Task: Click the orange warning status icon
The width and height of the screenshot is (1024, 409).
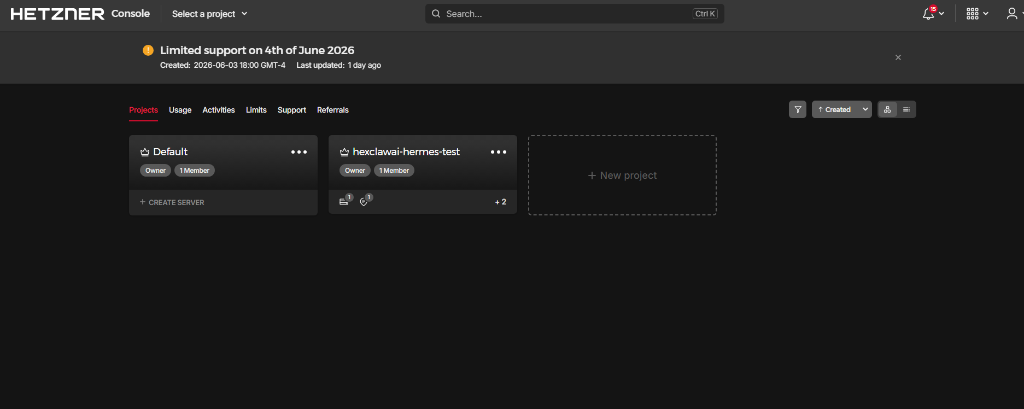Action: click(x=148, y=50)
